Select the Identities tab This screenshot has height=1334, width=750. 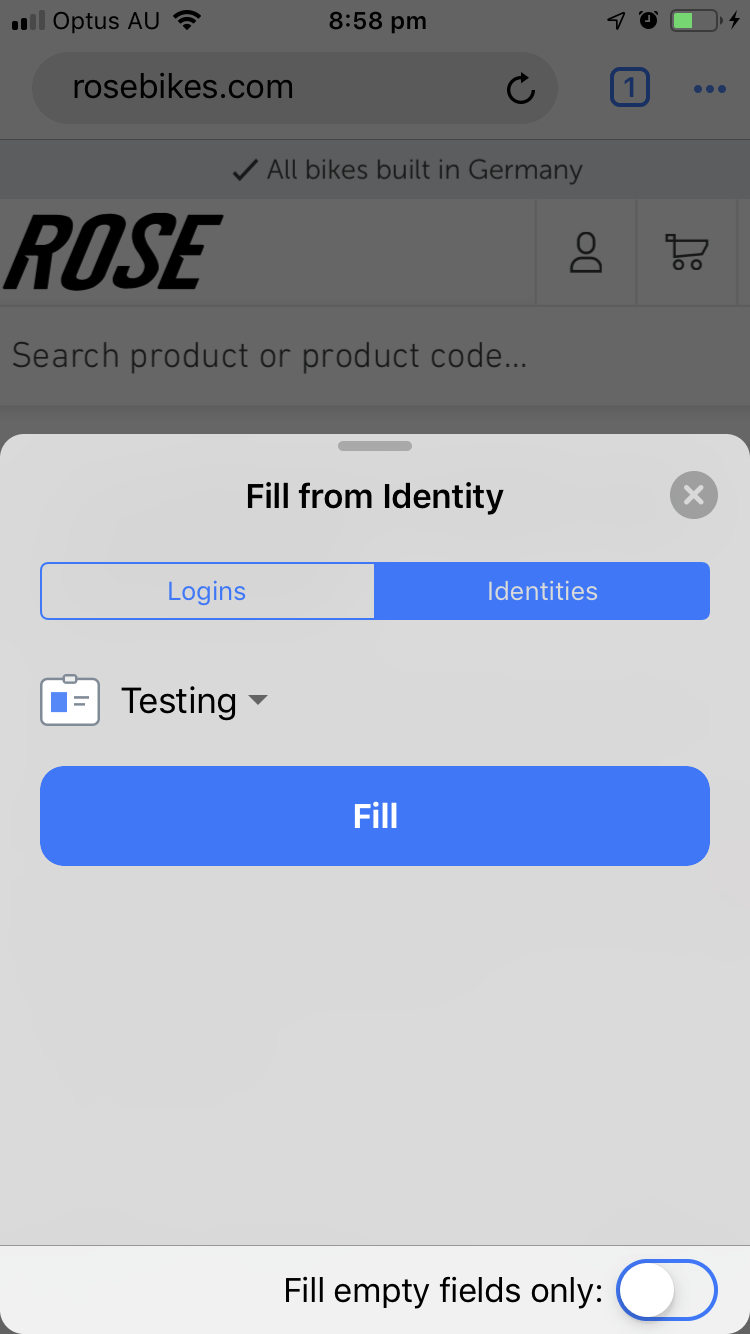tap(542, 591)
